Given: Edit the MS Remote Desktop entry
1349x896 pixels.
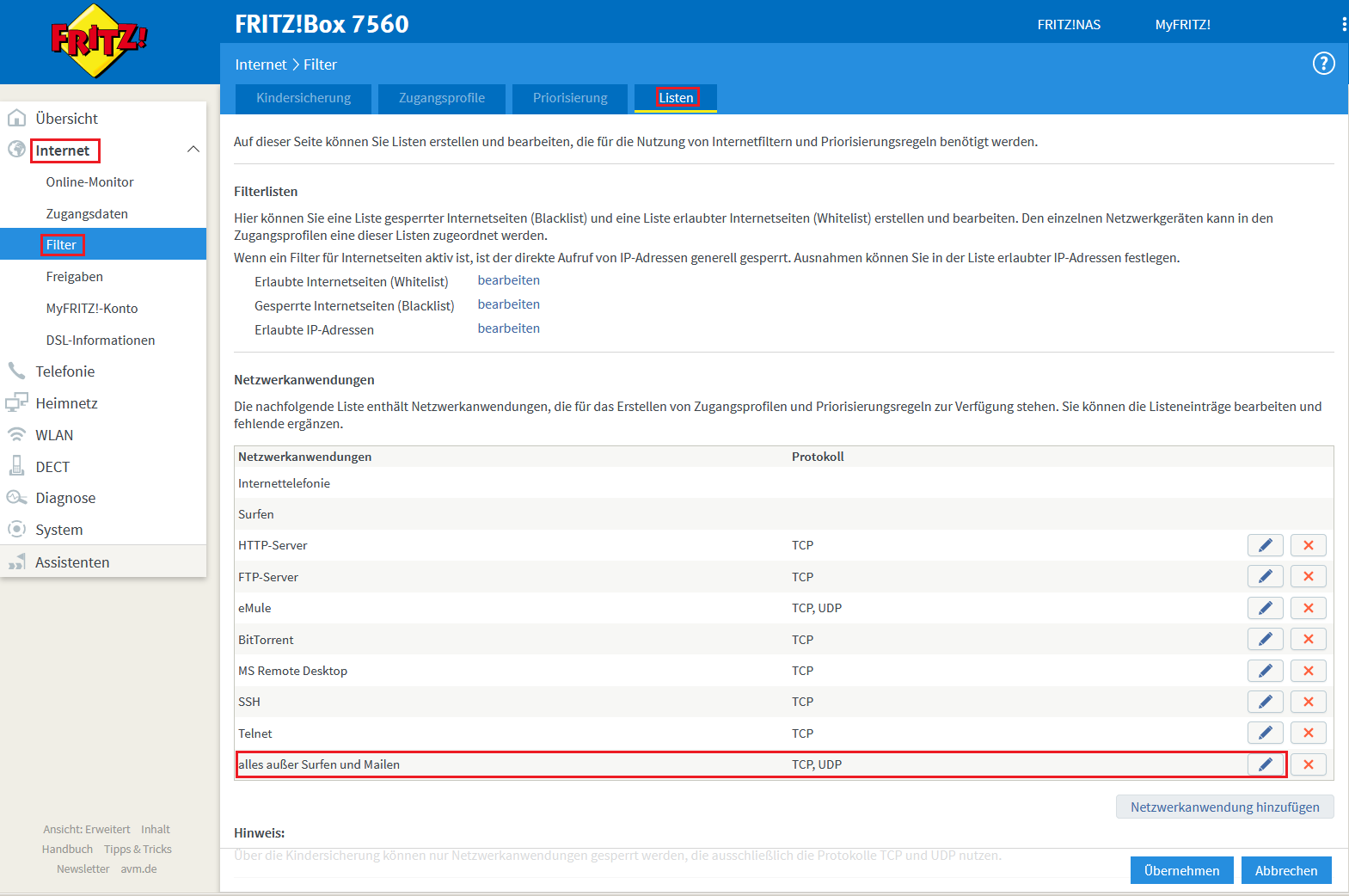Looking at the screenshot, I should [1265, 671].
